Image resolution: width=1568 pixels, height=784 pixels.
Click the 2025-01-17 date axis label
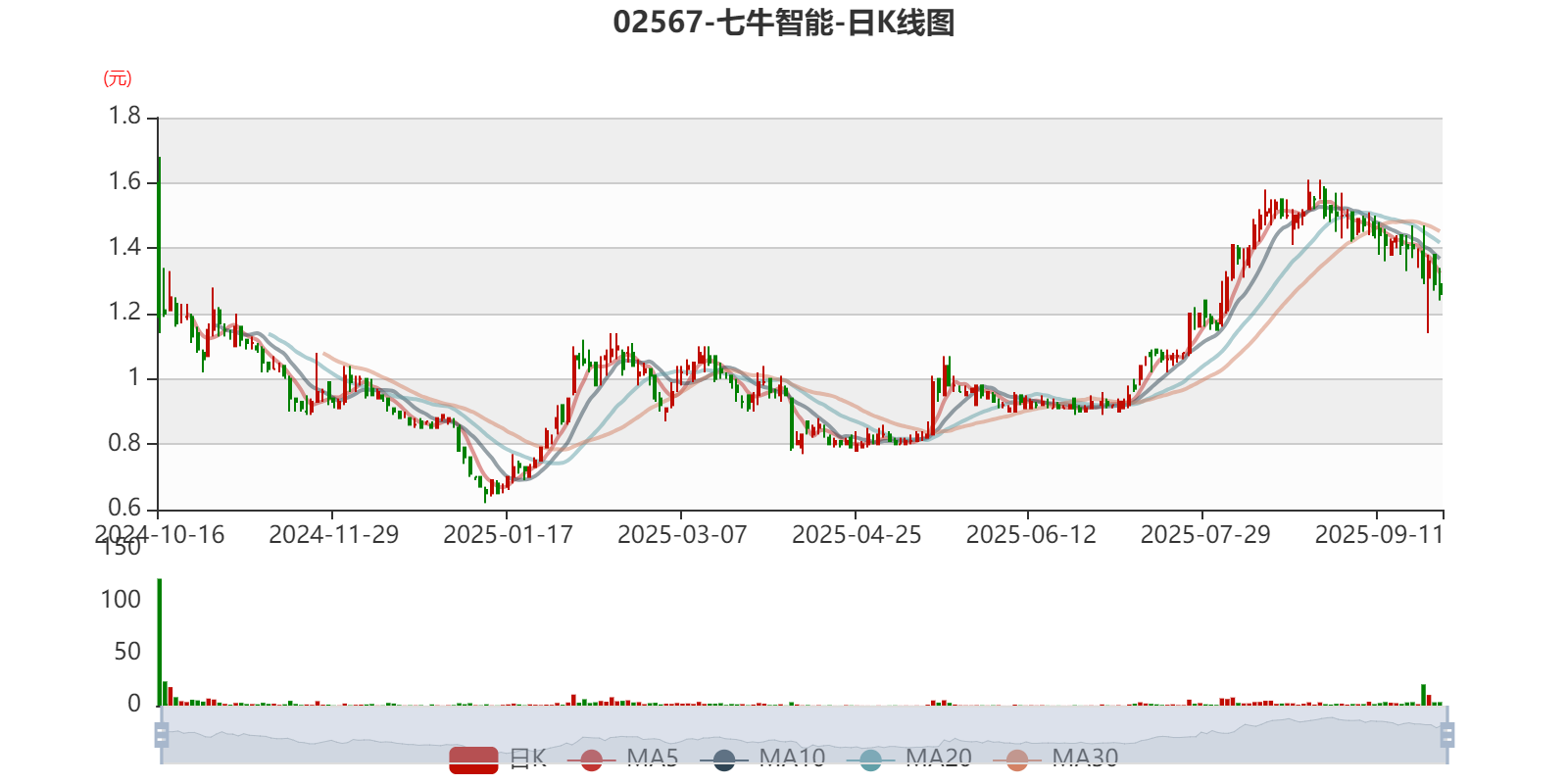(x=508, y=535)
